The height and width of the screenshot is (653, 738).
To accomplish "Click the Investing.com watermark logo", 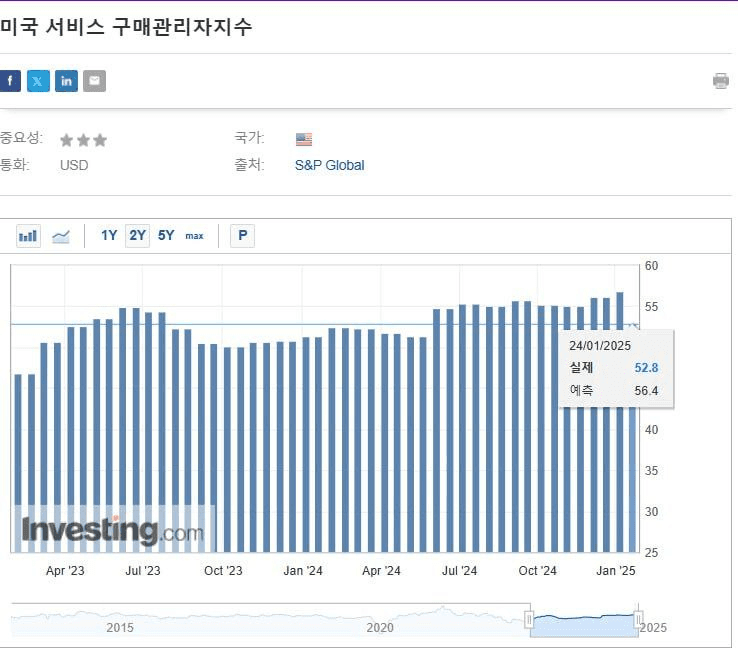I will point(112,530).
